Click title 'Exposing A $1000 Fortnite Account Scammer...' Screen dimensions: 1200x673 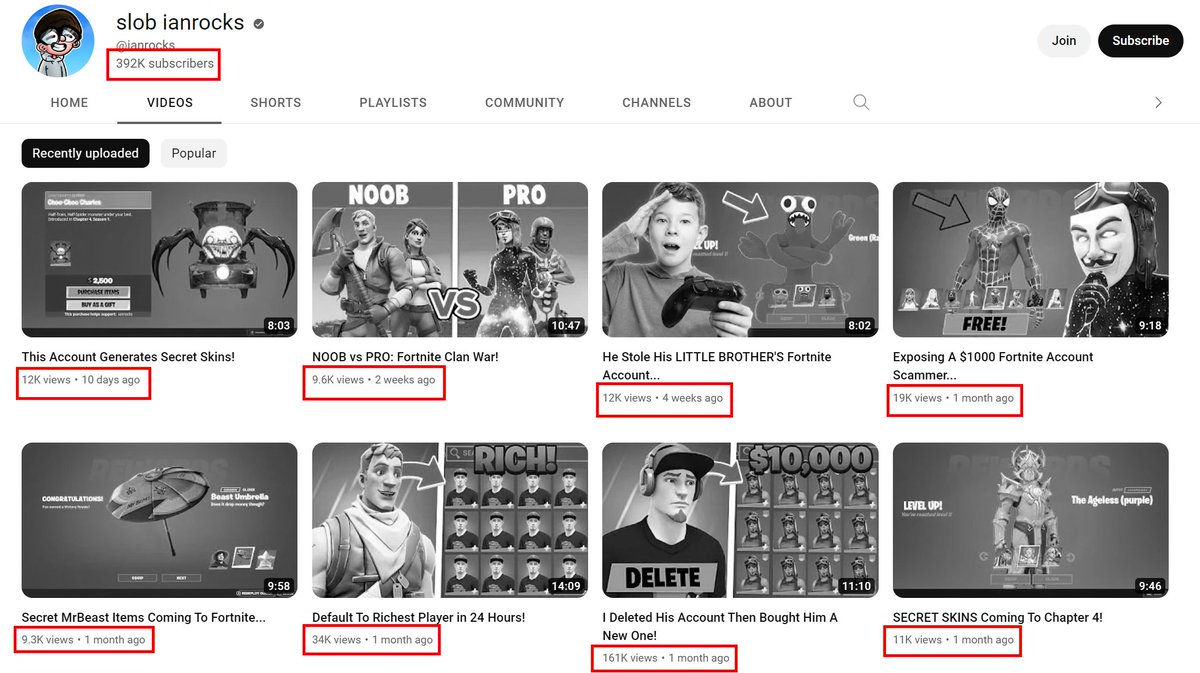pyautogui.click(x=993, y=366)
